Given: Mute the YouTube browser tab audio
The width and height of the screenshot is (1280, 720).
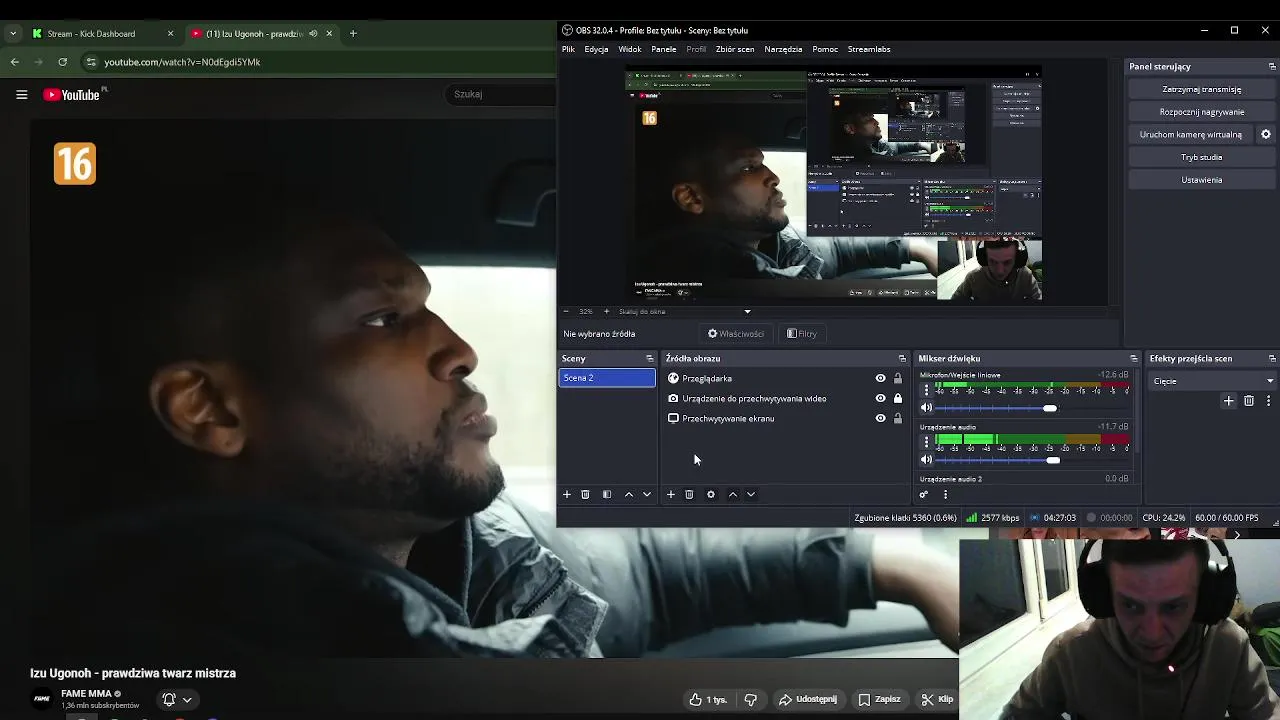Looking at the screenshot, I should point(313,33).
